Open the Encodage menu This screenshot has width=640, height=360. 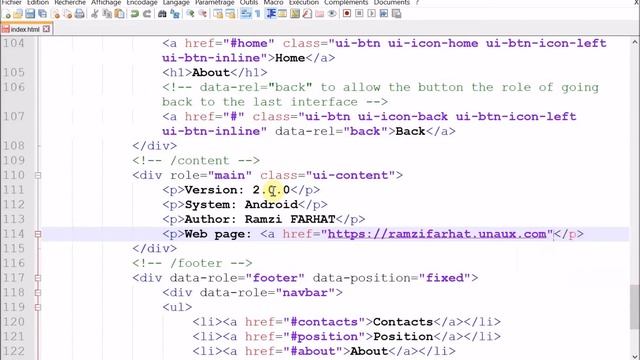click(142, 2)
